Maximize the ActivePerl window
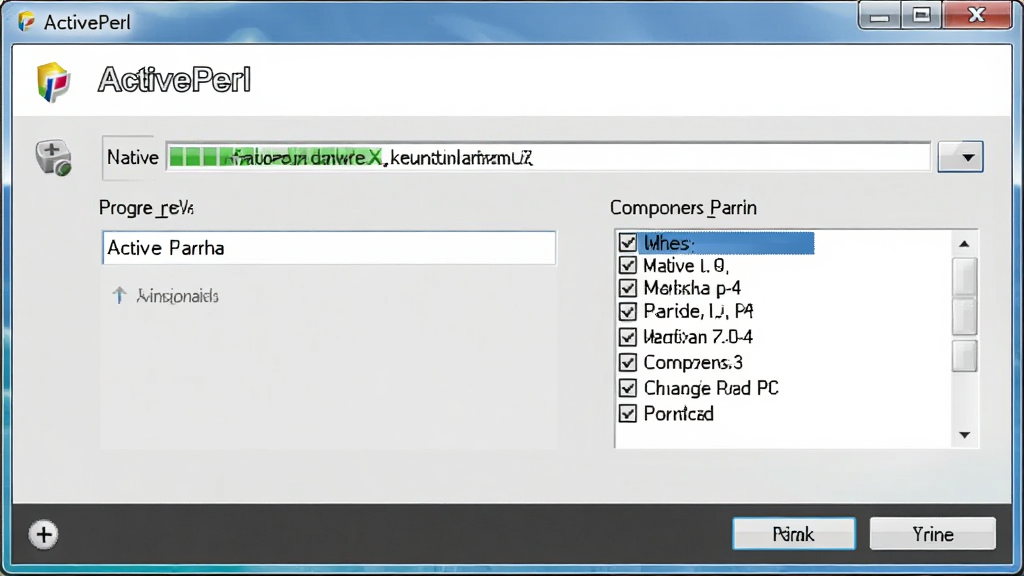 click(x=921, y=16)
